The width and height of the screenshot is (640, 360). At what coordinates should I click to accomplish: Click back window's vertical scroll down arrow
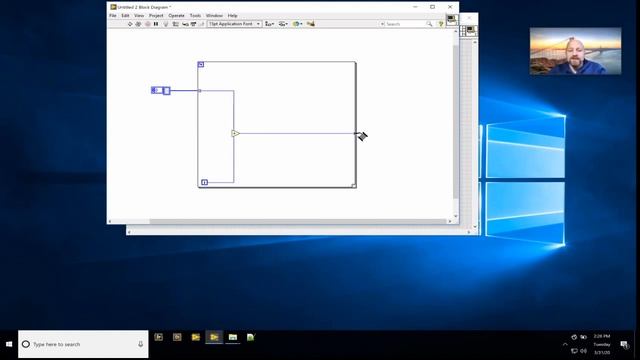[475, 227]
